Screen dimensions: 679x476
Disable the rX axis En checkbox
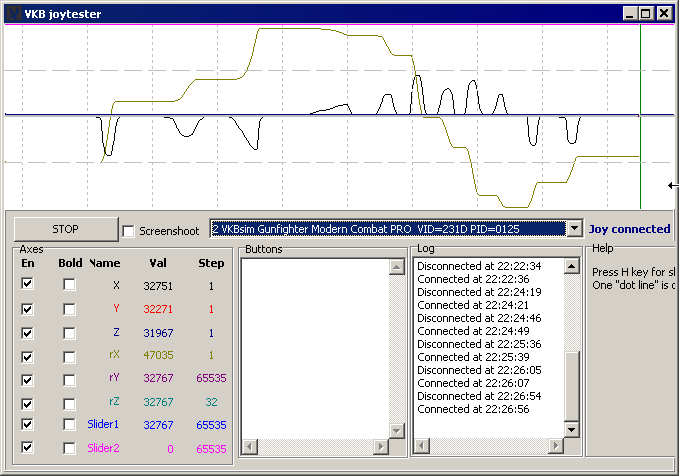[27, 356]
